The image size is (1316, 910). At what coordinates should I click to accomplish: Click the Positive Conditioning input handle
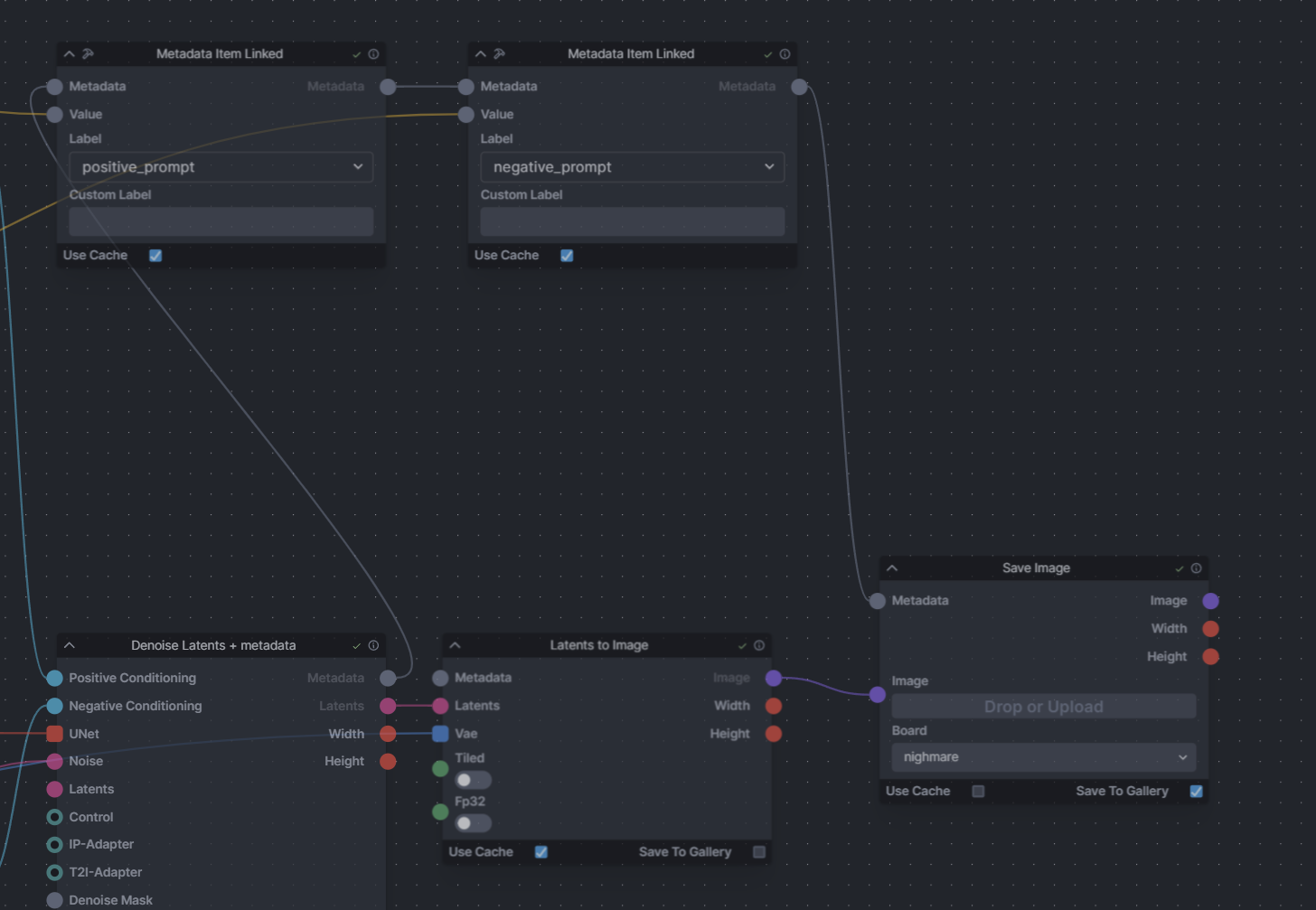[x=55, y=679]
